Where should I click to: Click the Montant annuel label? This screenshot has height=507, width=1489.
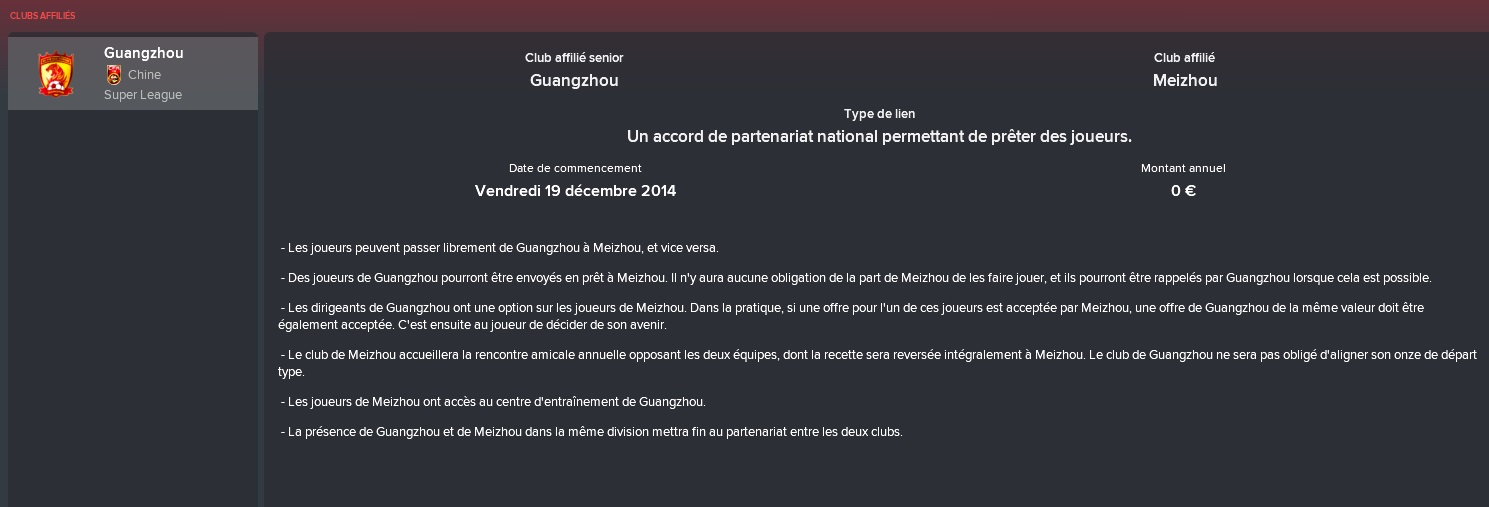pos(1183,168)
